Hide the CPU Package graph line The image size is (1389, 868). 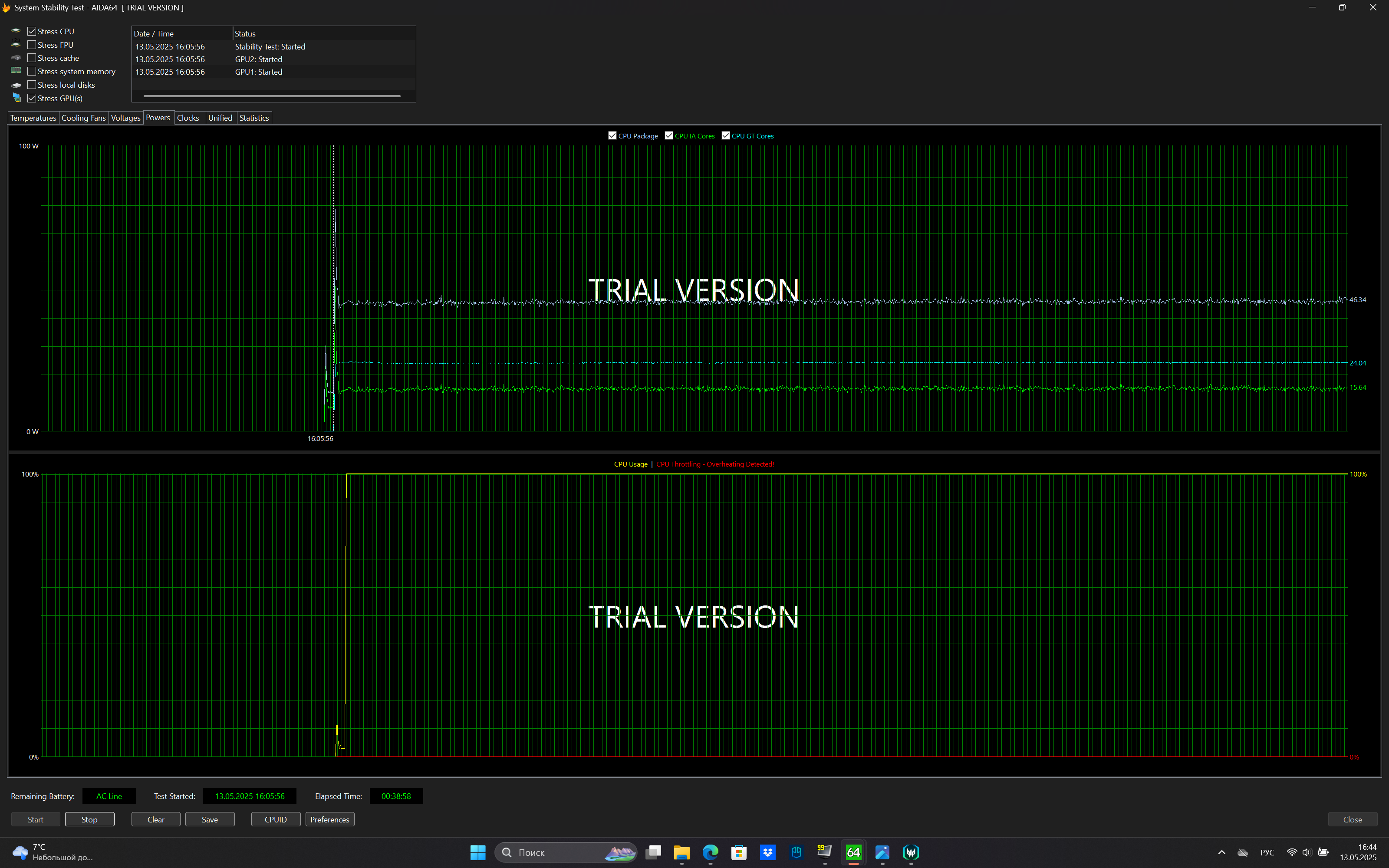(x=612, y=135)
